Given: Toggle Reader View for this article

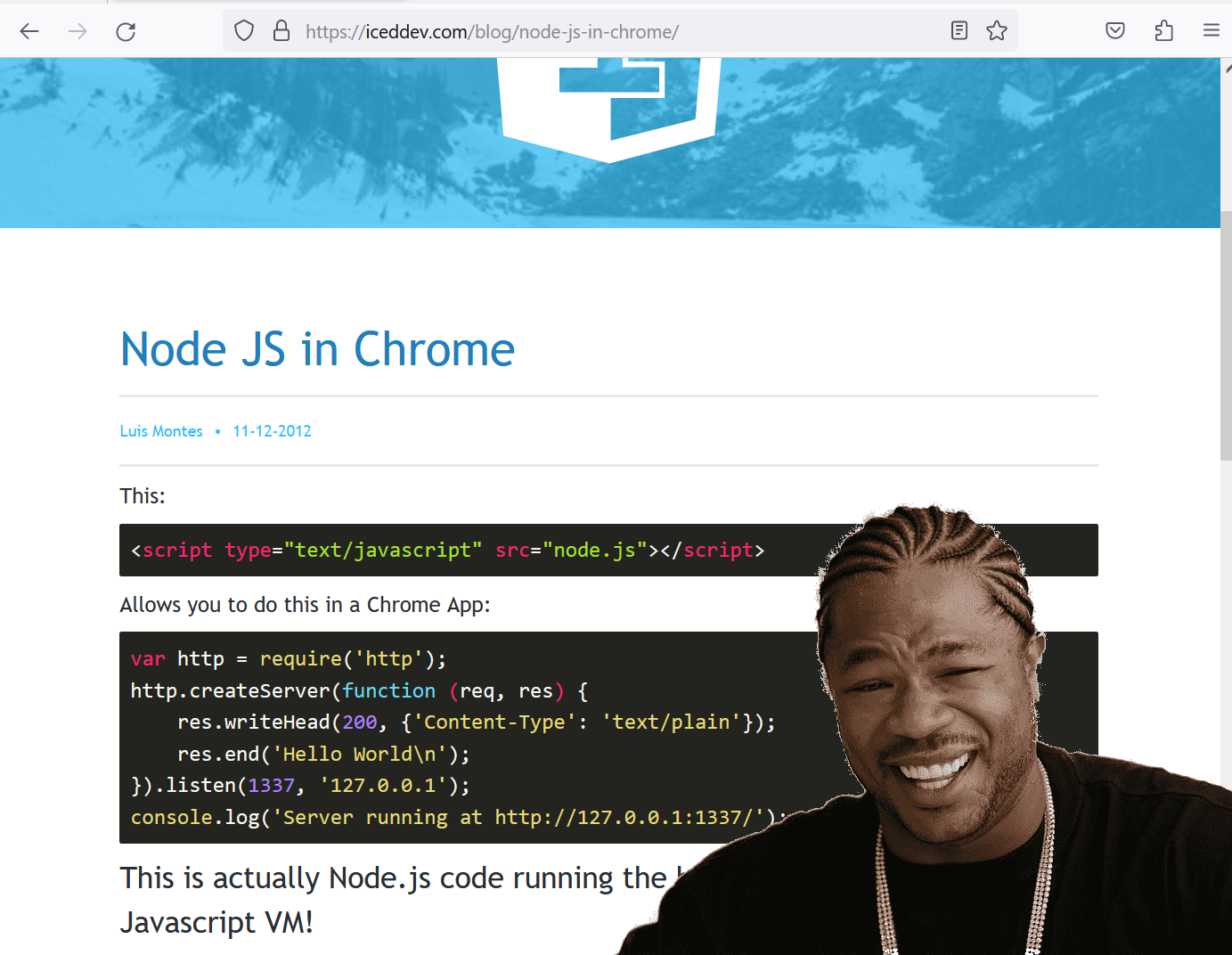Looking at the screenshot, I should (x=959, y=31).
